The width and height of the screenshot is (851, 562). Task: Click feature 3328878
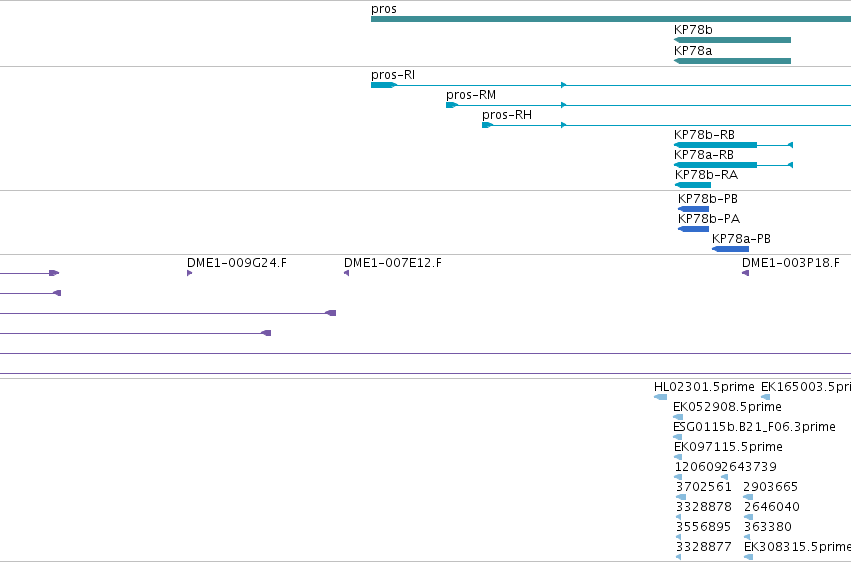tap(678, 517)
